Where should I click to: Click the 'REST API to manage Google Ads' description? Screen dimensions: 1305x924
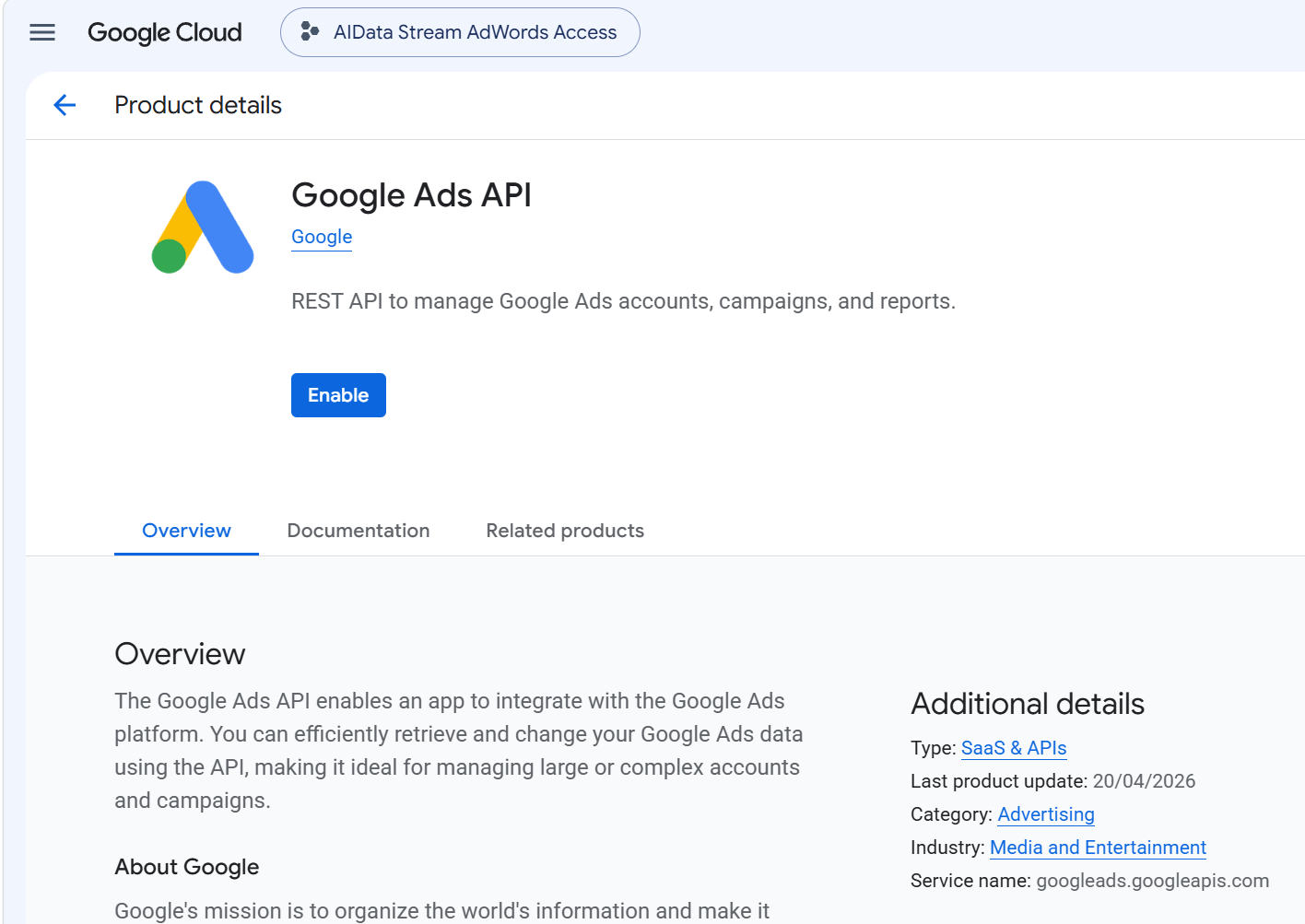(x=623, y=301)
